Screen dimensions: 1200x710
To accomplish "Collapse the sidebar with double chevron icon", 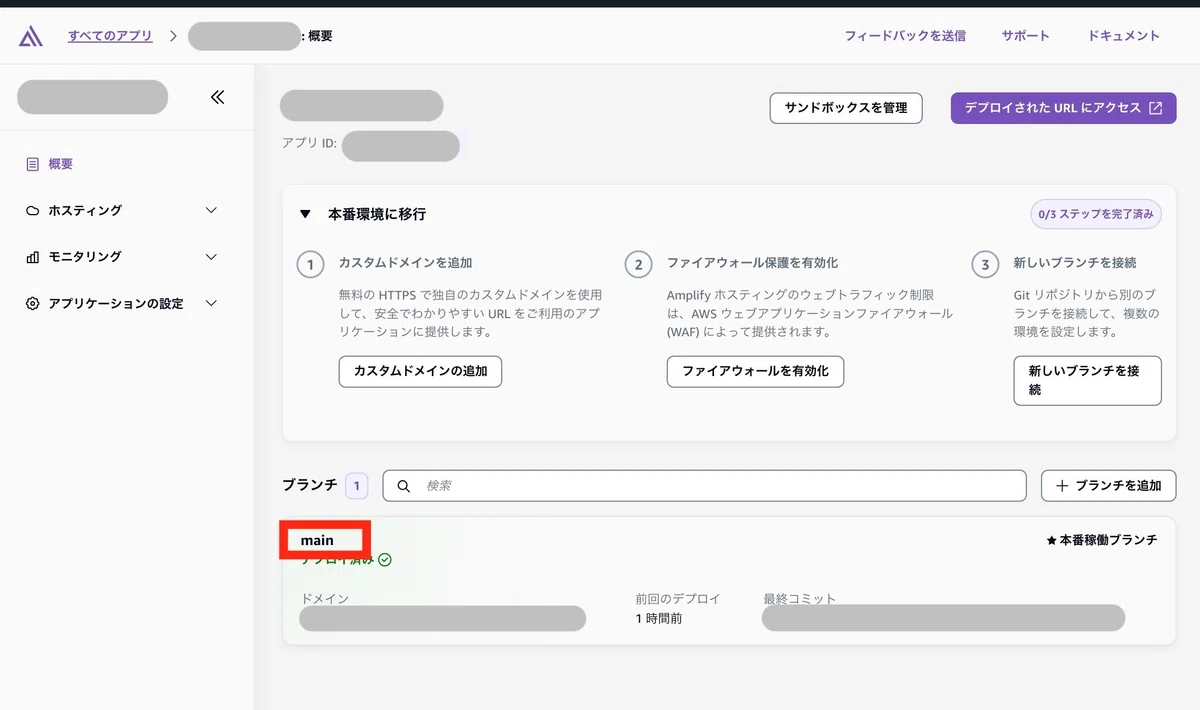I will coord(217,97).
